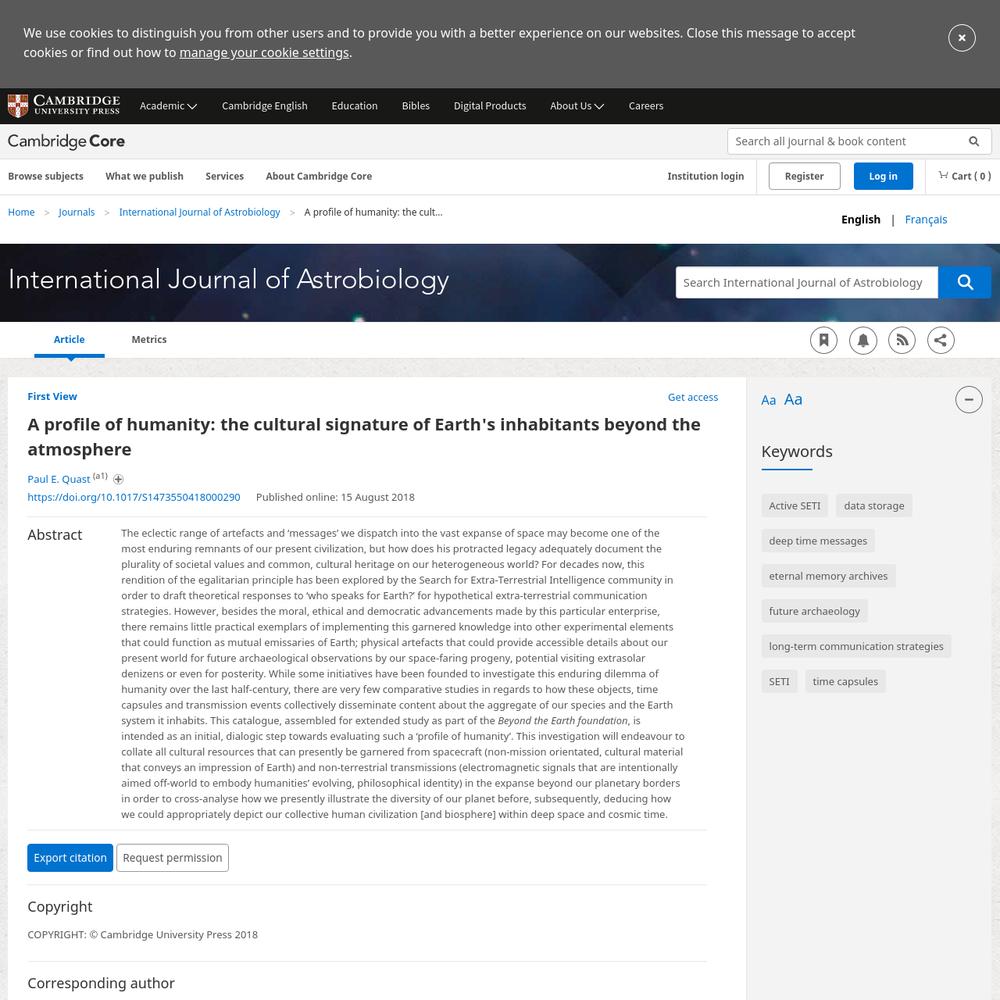Select the Article tab
The height and width of the screenshot is (1000, 1000).
(x=69, y=339)
